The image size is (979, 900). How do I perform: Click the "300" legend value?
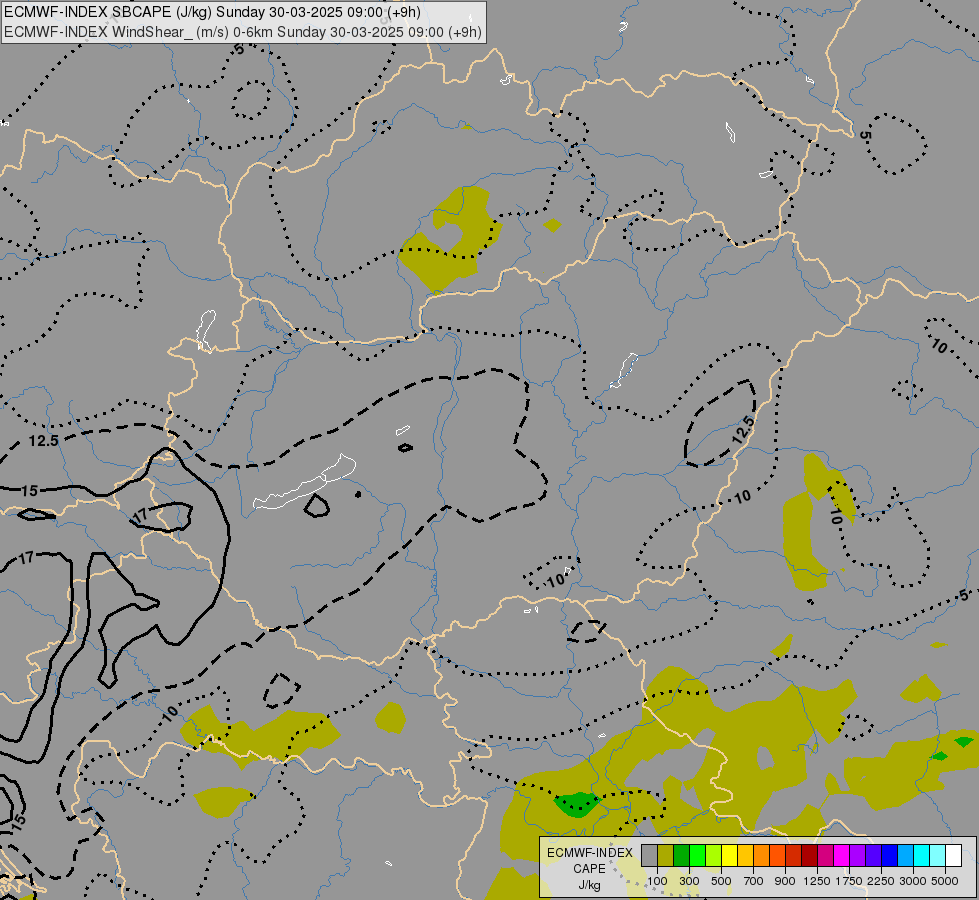pyautogui.click(x=689, y=881)
